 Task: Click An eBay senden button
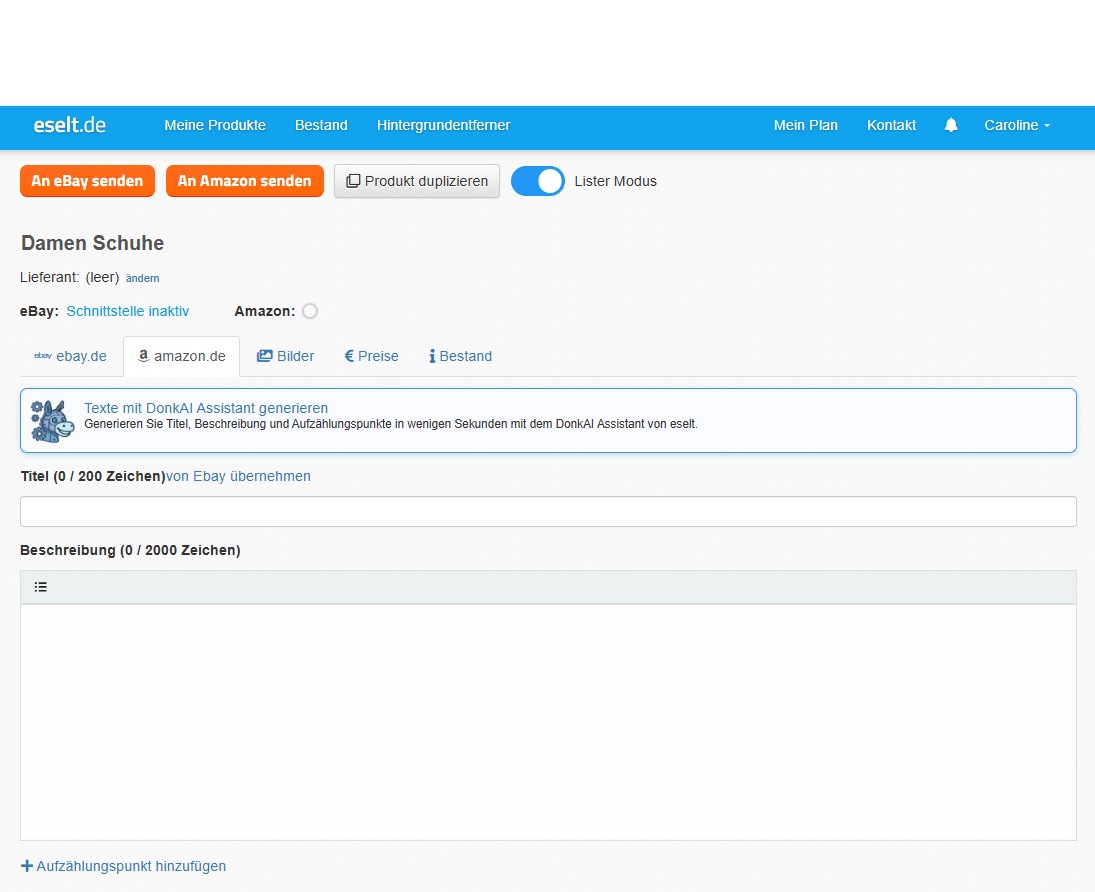click(x=87, y=181)
